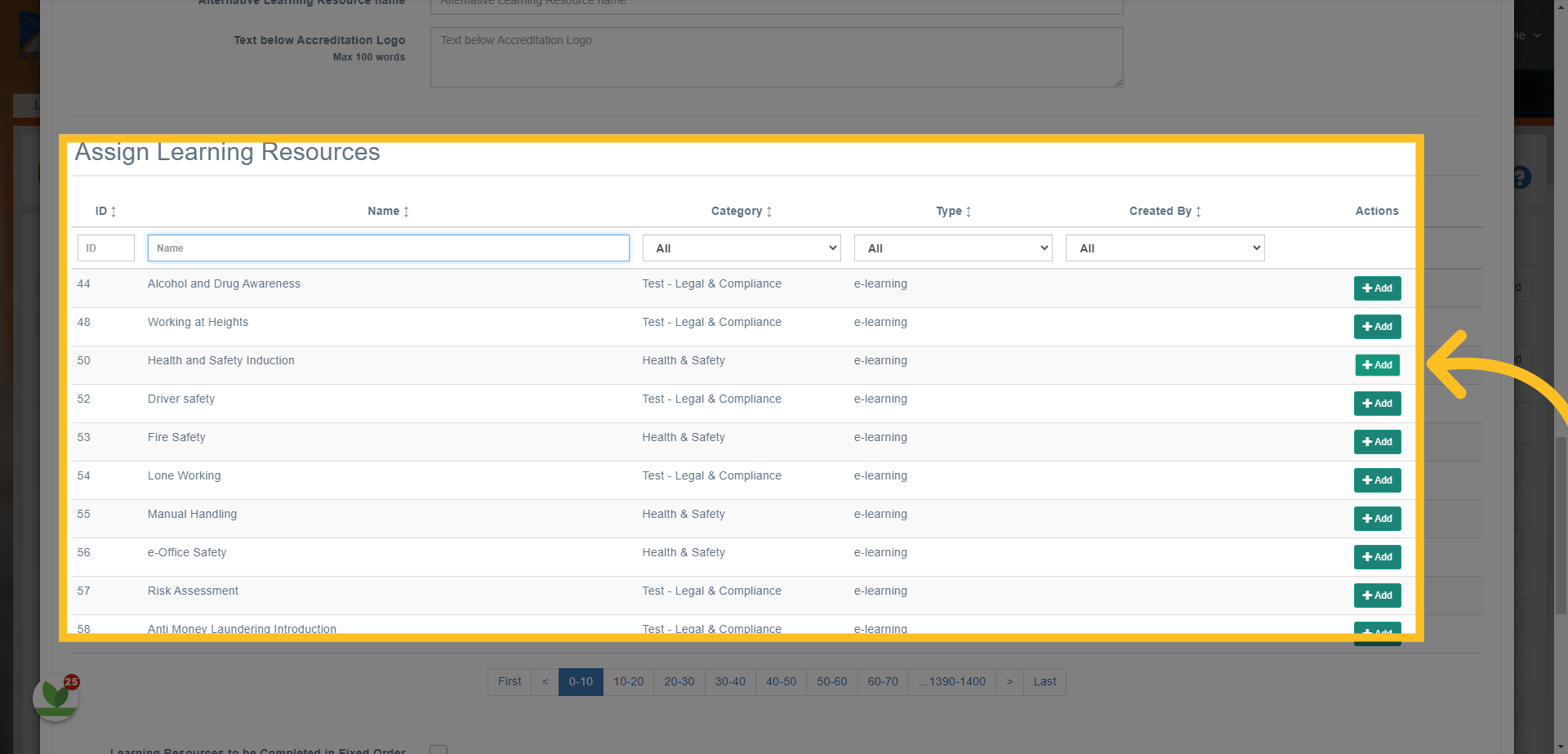Open the 60-70 pagination page
The height and width of the screenshot is (754, 1568).
[x=883, y=682]
